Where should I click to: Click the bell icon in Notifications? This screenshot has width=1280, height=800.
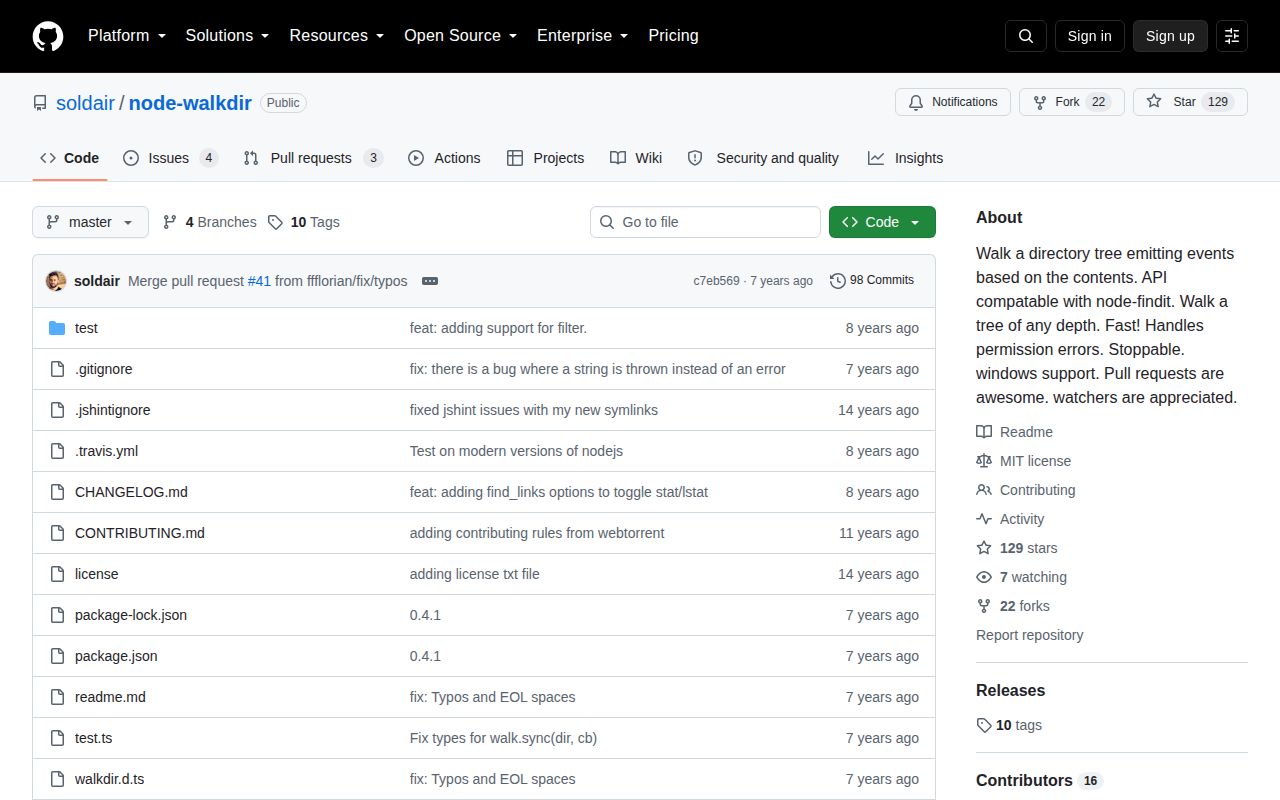pyautogui.click(x=916, y=102)
